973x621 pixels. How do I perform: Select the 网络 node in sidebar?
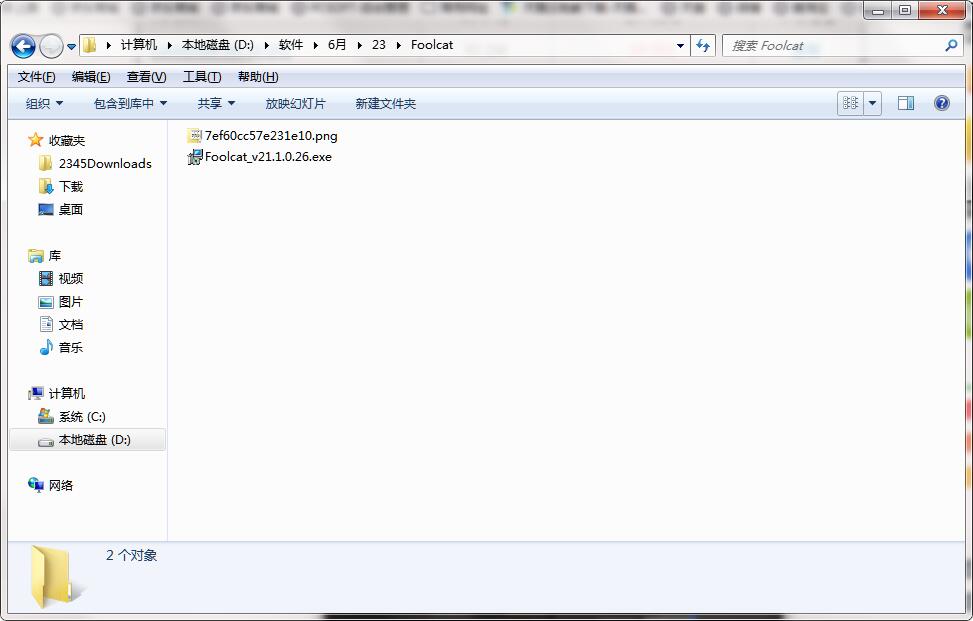[58, 485]
